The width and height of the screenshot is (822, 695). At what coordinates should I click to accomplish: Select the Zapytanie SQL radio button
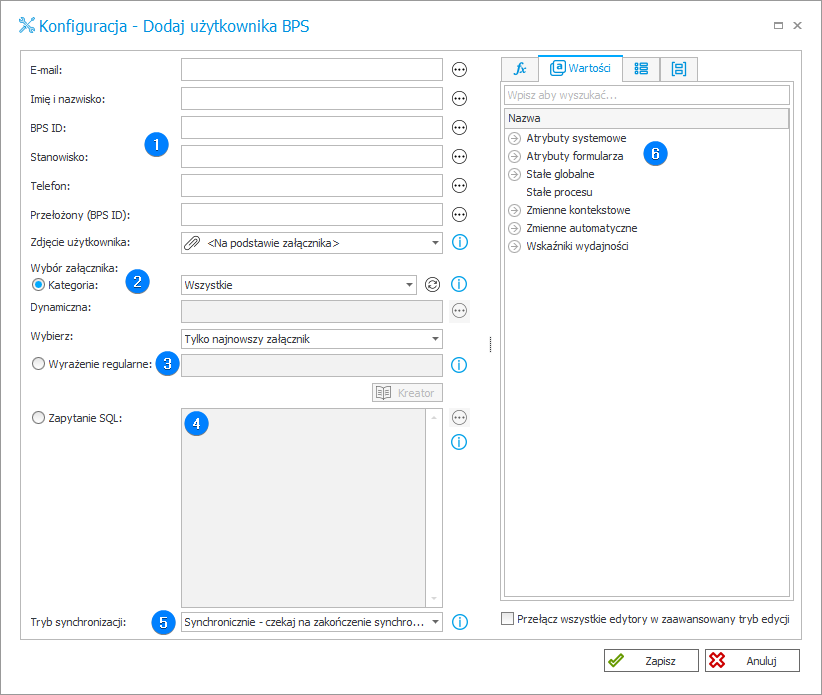[38, 418]
